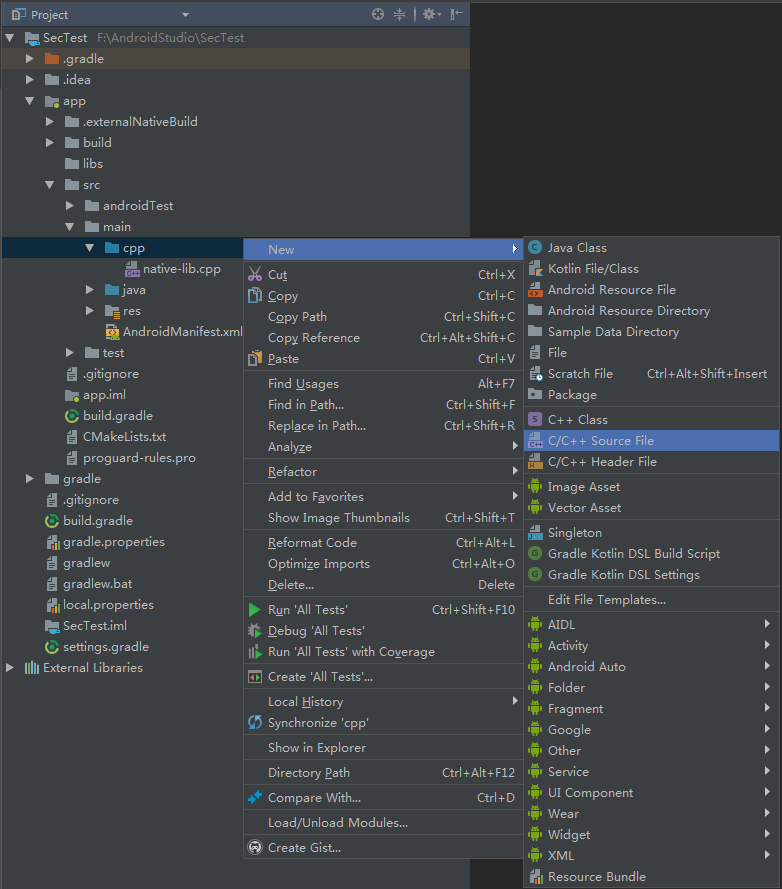Select native-lib.cpp file icon

pos(132,269)
